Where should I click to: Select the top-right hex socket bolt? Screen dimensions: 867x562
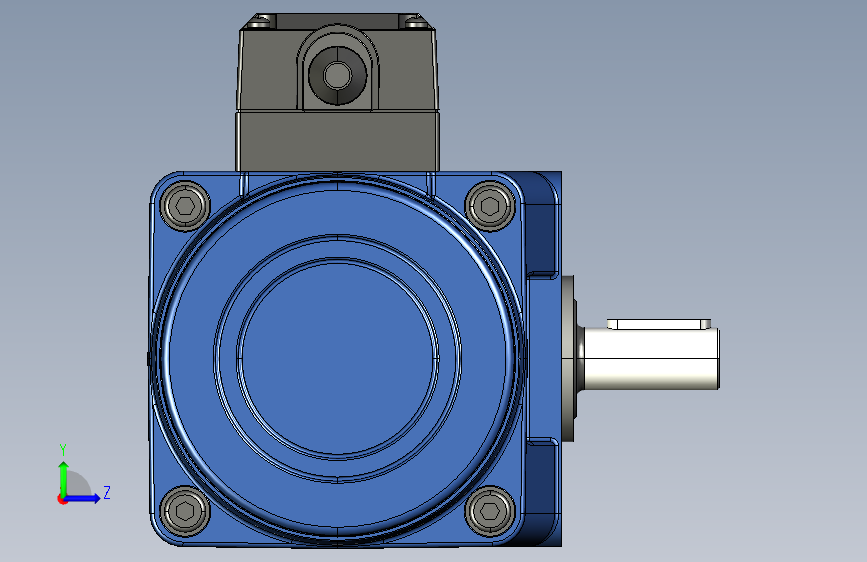(x=490, y=206)
